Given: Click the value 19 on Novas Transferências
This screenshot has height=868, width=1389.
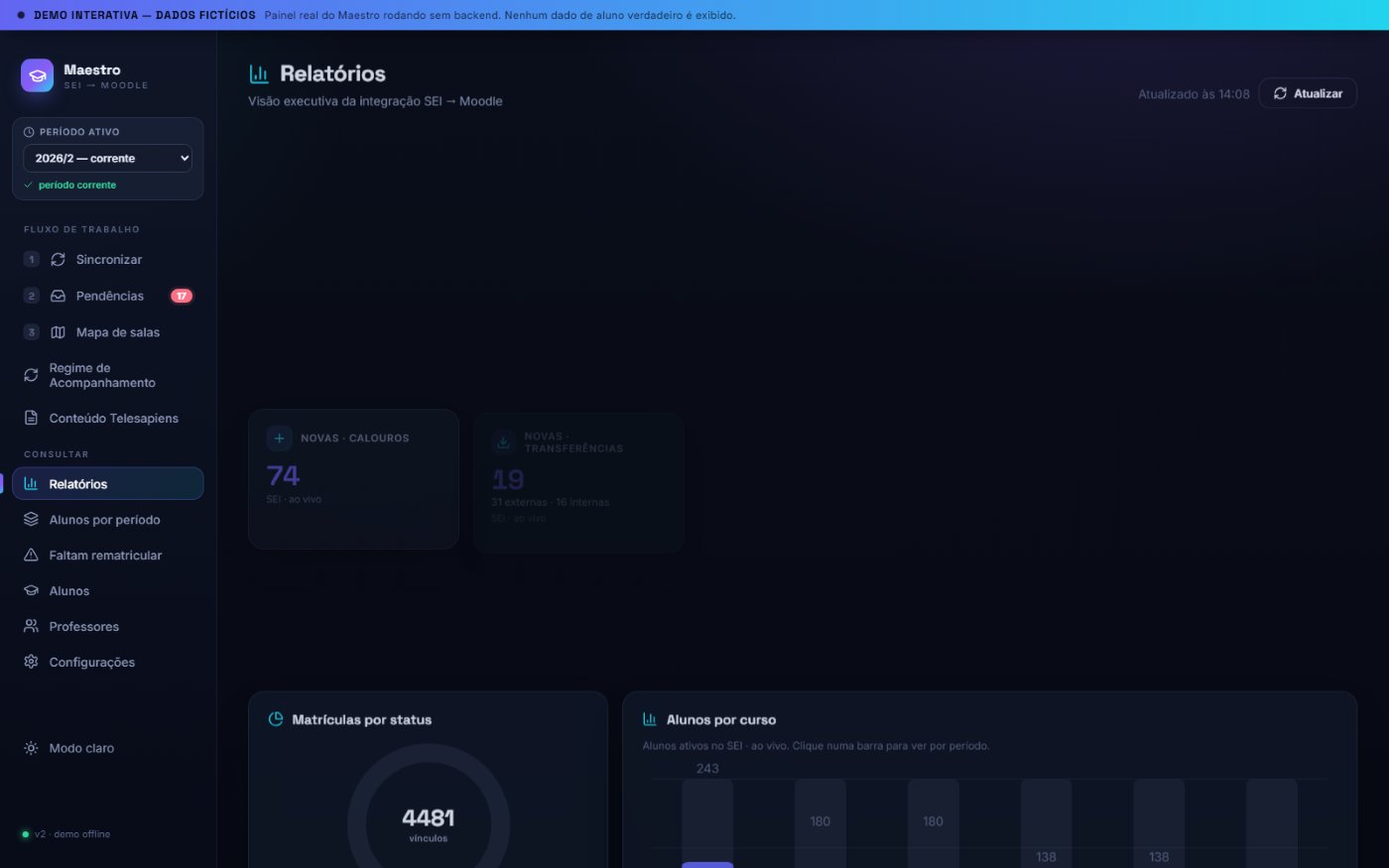Looking at the screenshot, I should pos(508,480).
